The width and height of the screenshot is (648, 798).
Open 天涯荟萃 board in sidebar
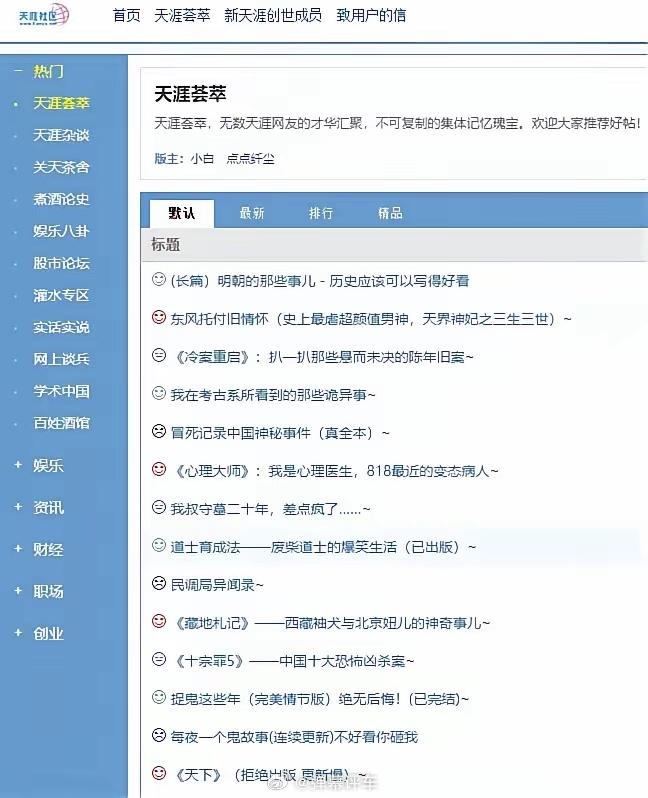point(62,103)
